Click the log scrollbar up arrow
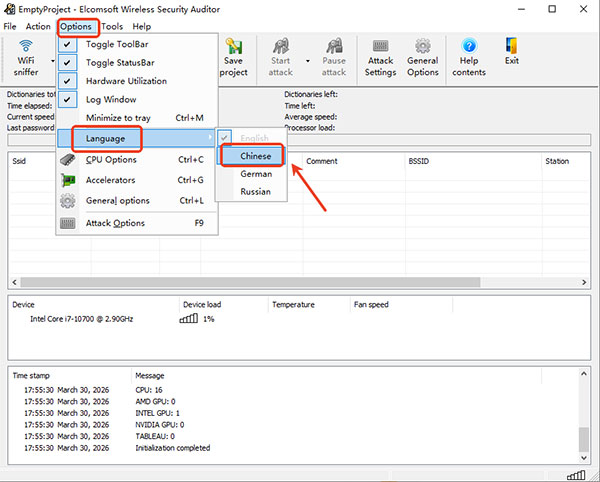This screenshot has width=600, height=482. click(584, 374)
